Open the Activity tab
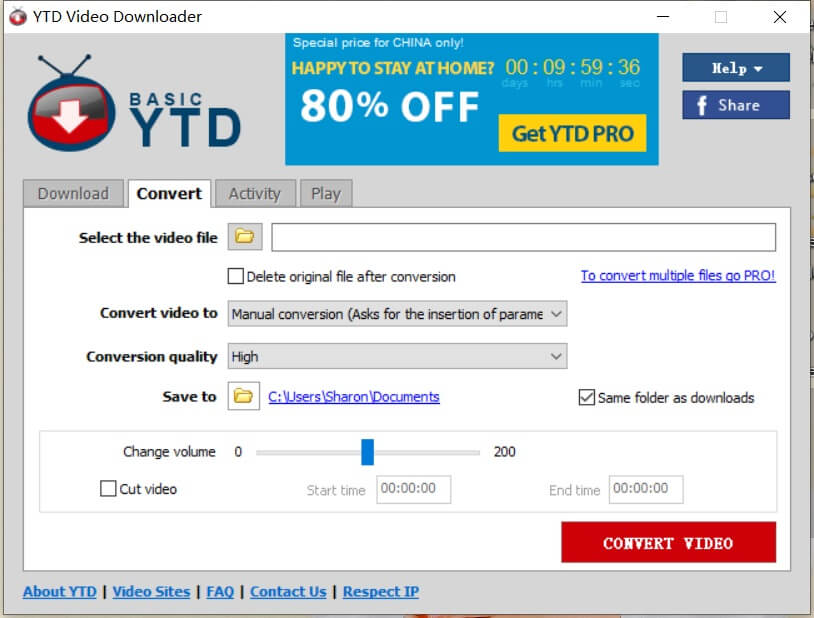 (x=255, y=194)
